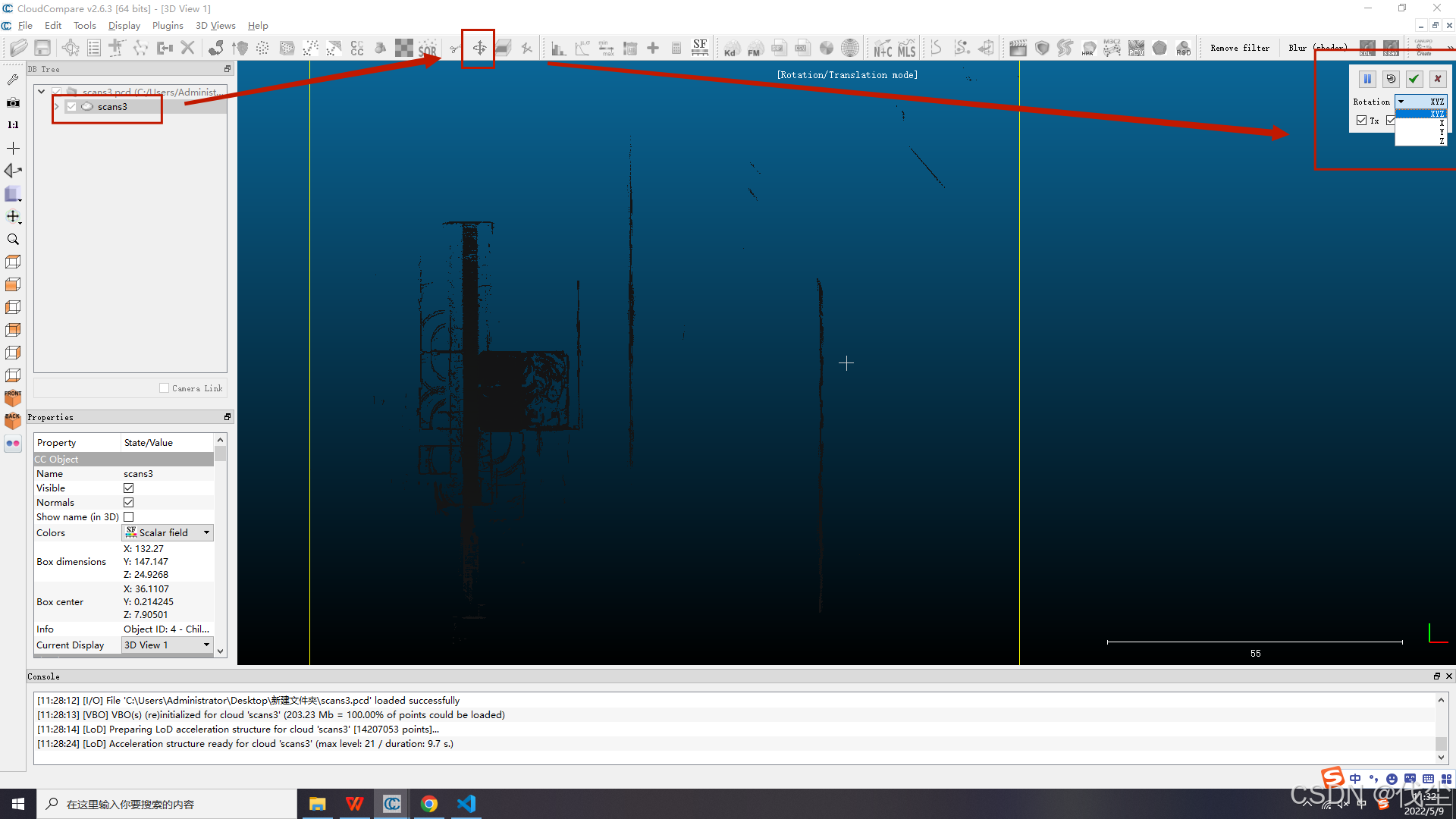Click the Open file folder icon

coord(19,48)
